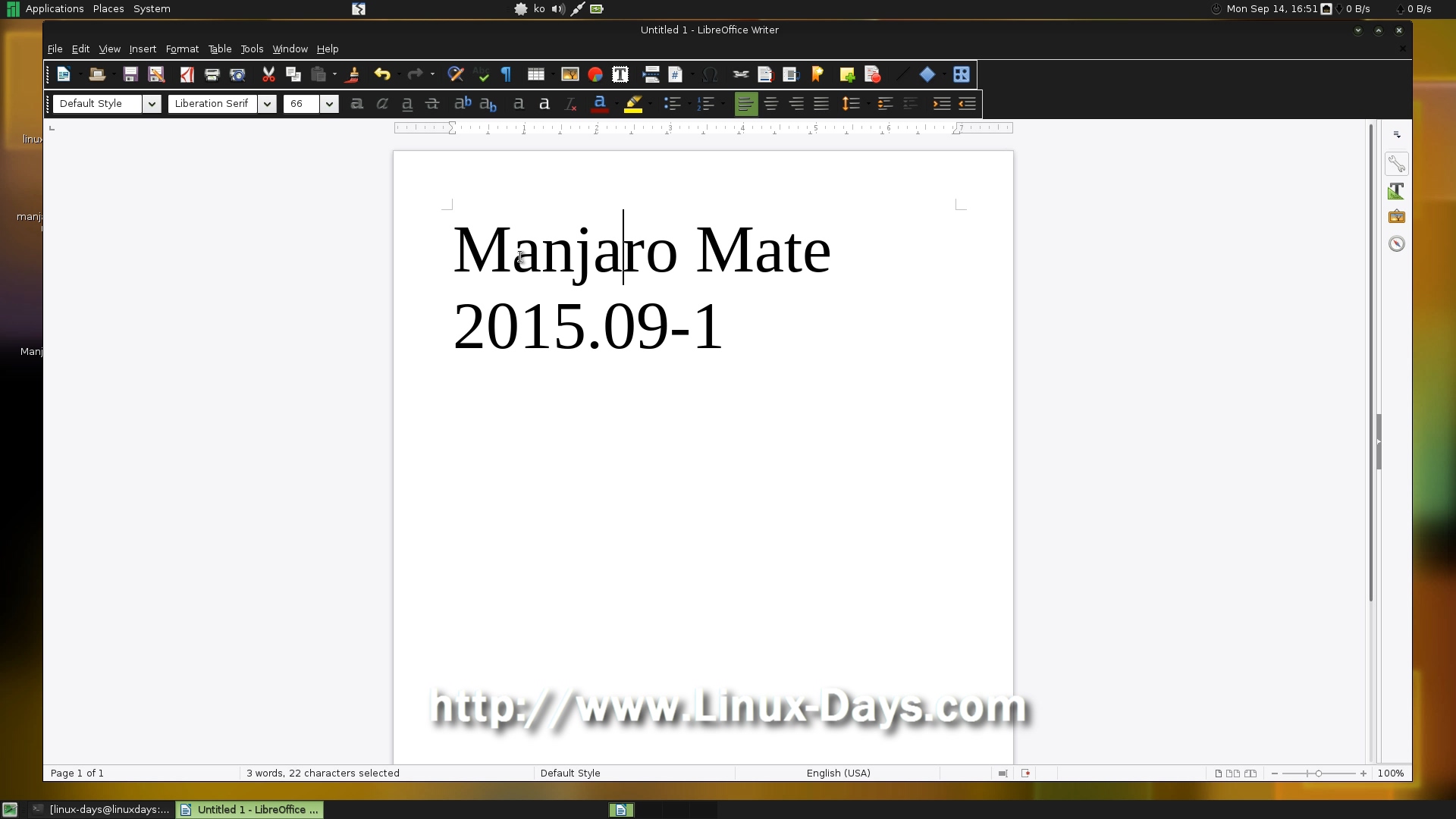
Task: Open the bullet list style dropdown
Action: (x=689, y=104)
